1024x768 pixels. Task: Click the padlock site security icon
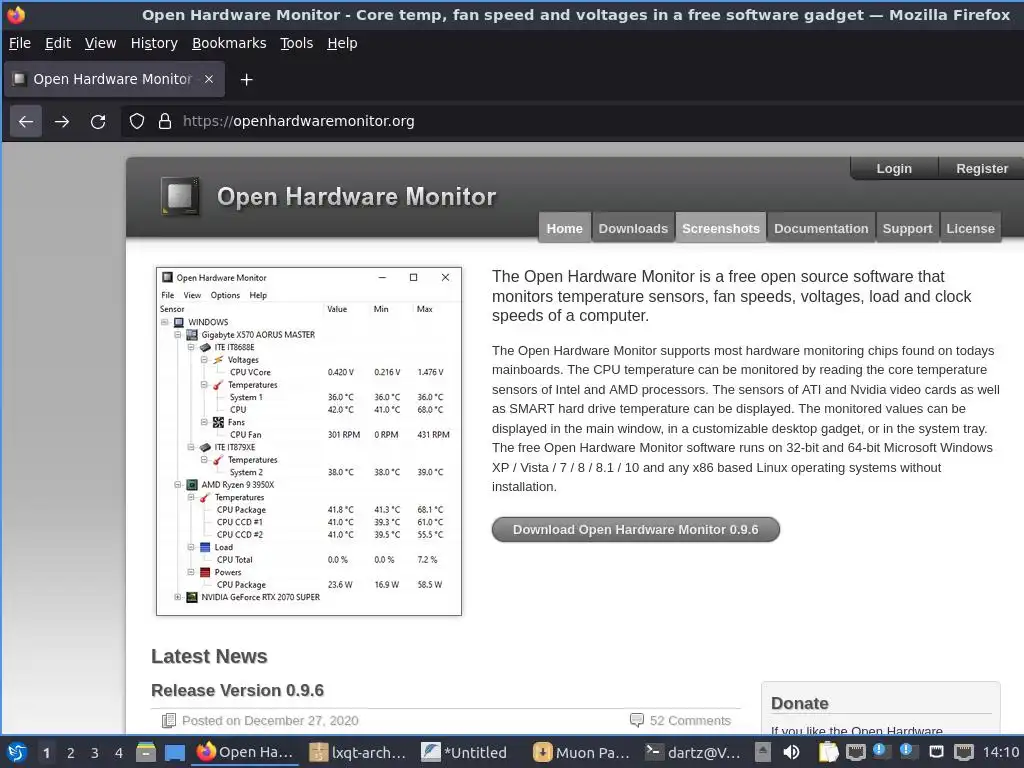pos(165,121)
